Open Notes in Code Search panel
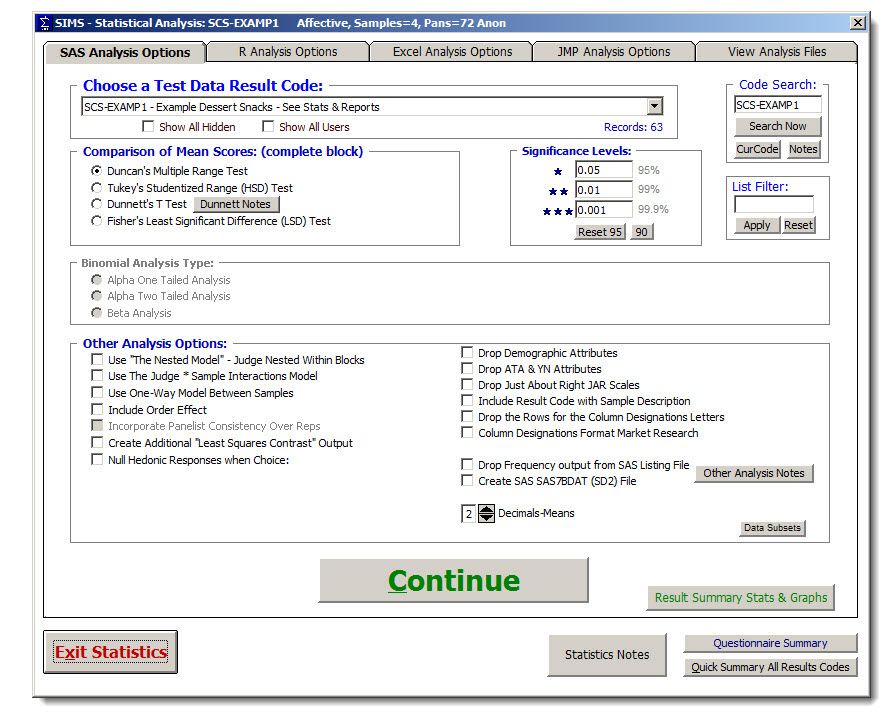Screen dimensions: 886x713 803,149
